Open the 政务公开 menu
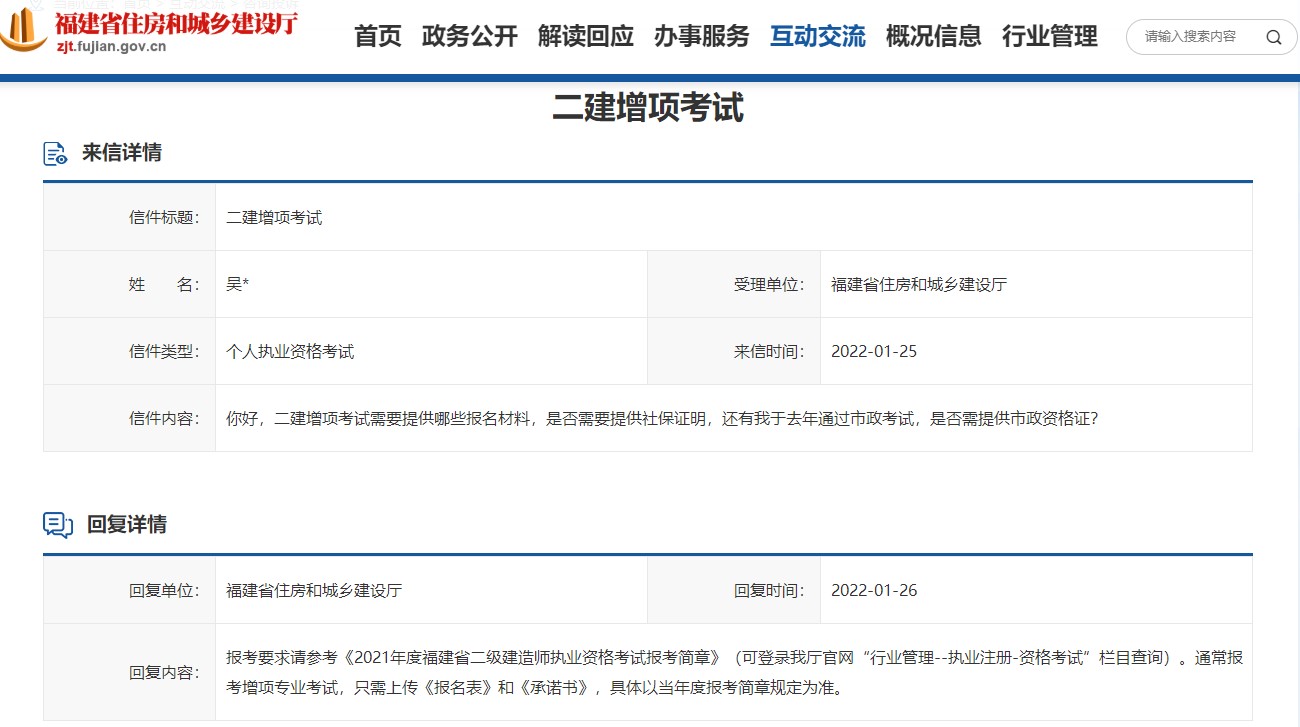Viewport: 1300px width, 727px height. pos(470,36)
